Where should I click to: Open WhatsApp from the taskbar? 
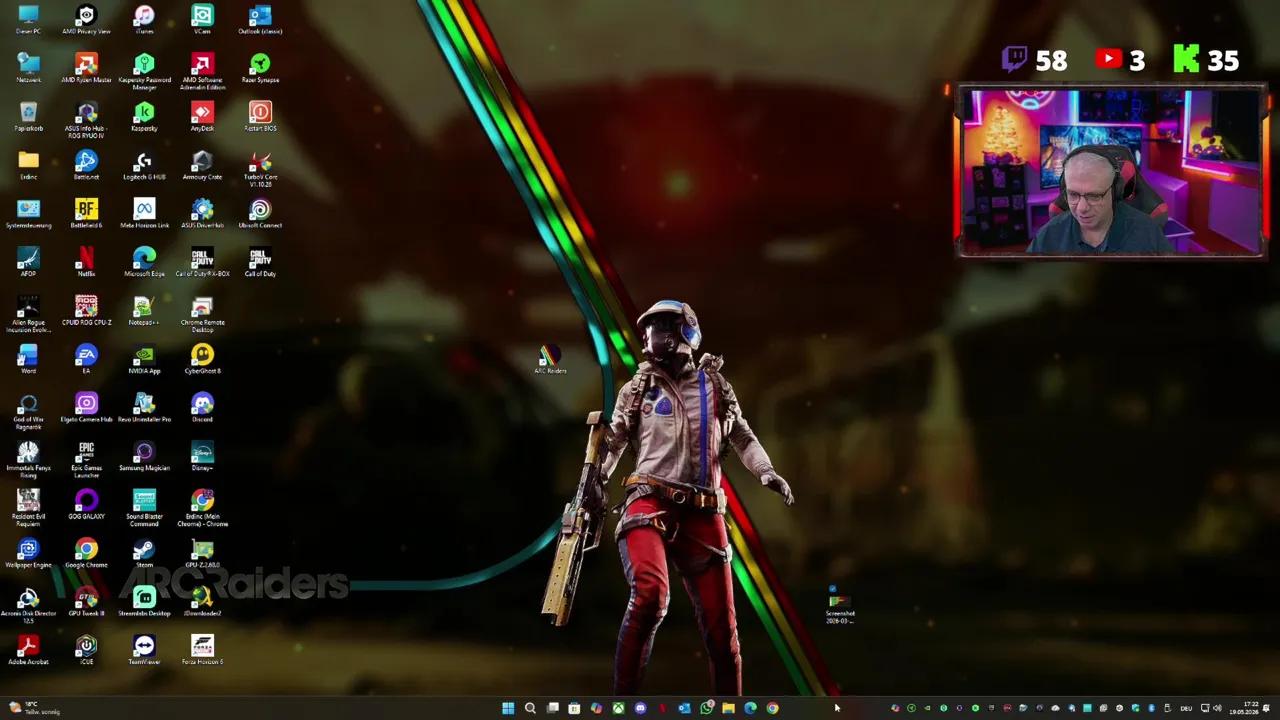tap(706, 708)
